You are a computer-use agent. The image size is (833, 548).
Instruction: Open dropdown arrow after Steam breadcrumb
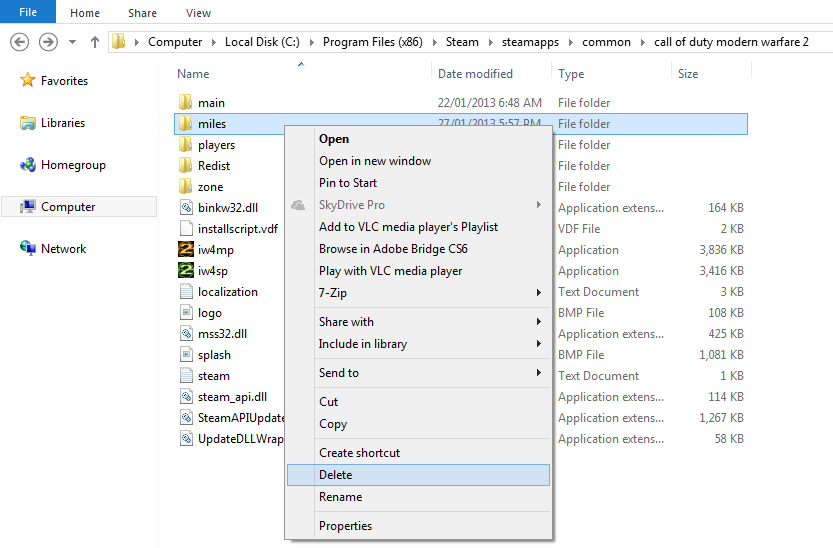(x=490, y=42)
